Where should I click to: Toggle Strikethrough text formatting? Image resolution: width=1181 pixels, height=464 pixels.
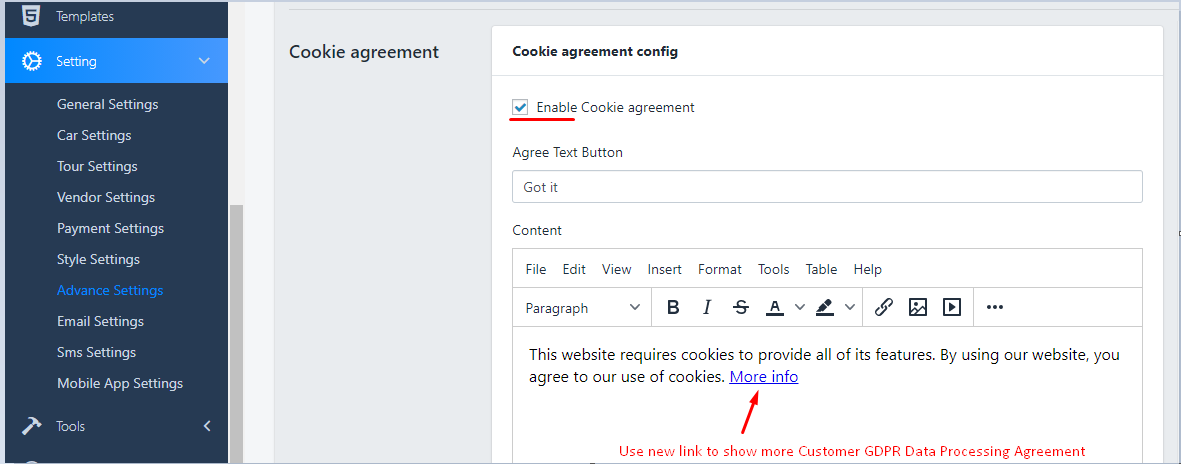pyautogui.click(x=741, y=308)
